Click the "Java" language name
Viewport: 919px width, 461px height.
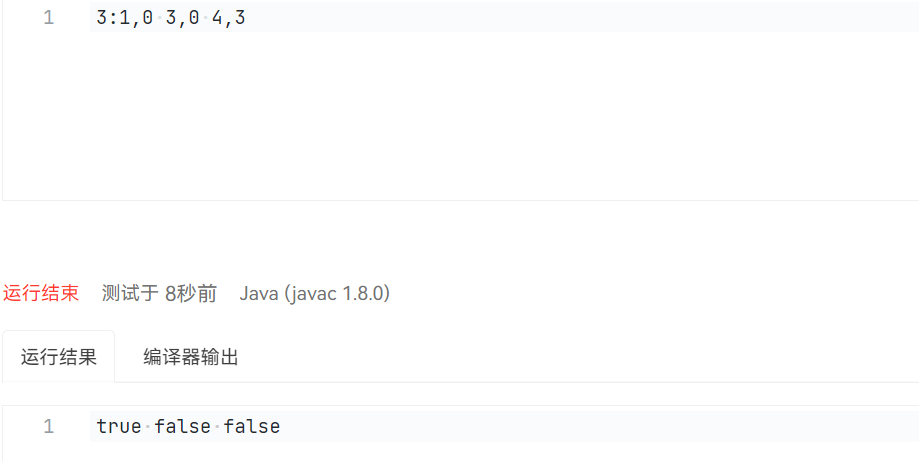(260, 293)
